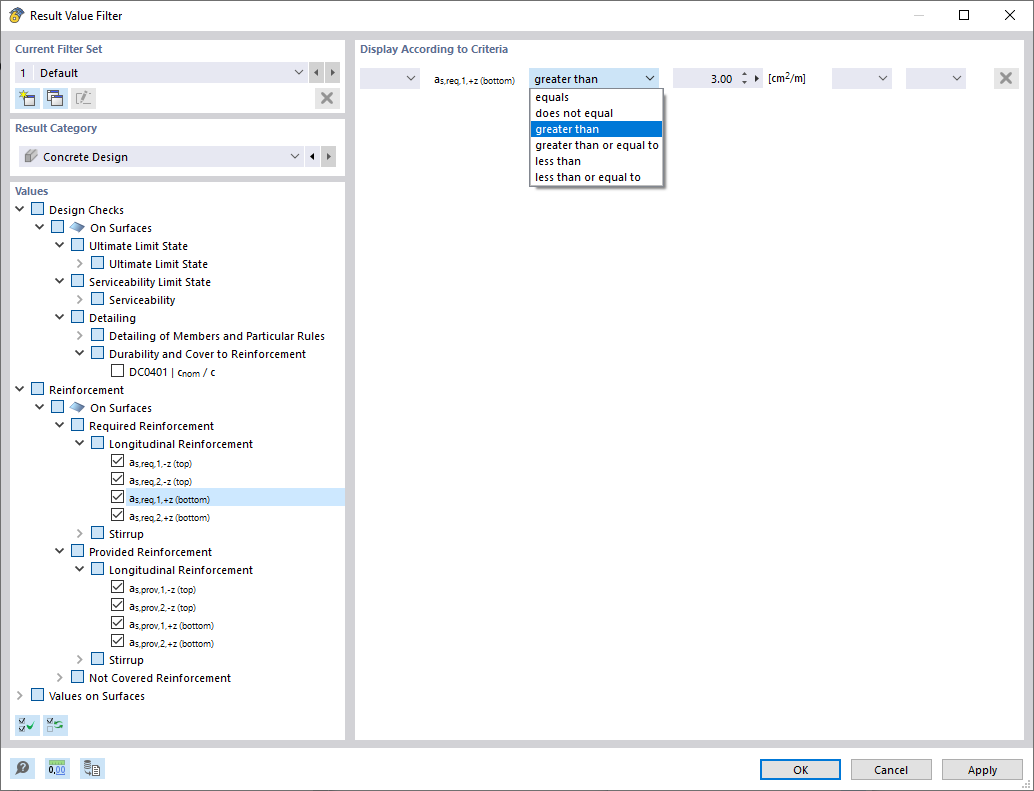Click into the 3.00 value field

click(704, 78)
